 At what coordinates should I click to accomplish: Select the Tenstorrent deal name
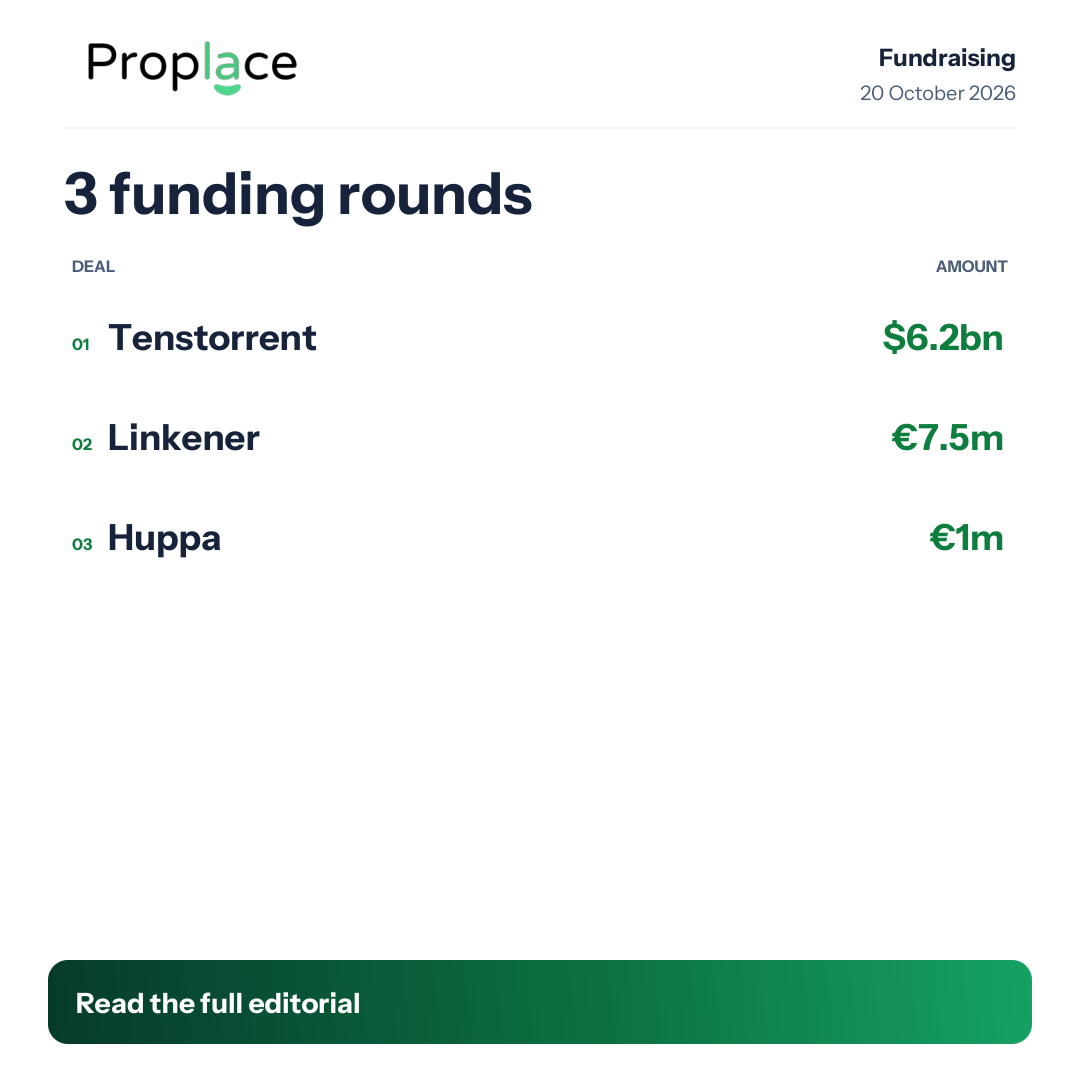212,338
